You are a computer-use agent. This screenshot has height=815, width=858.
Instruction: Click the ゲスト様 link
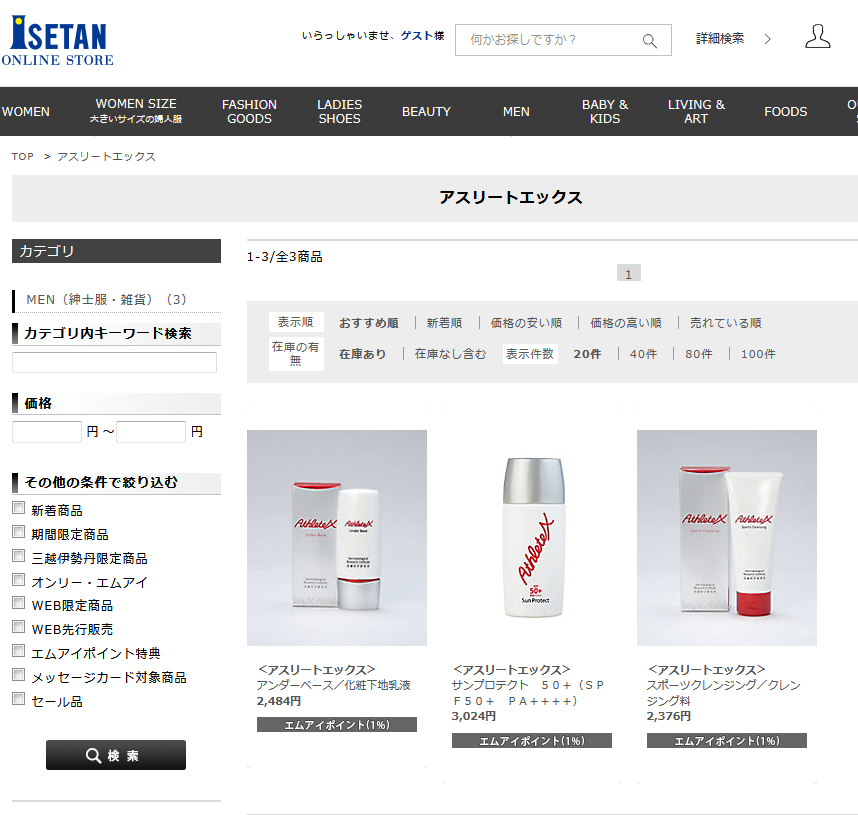(x=422, y=36)
